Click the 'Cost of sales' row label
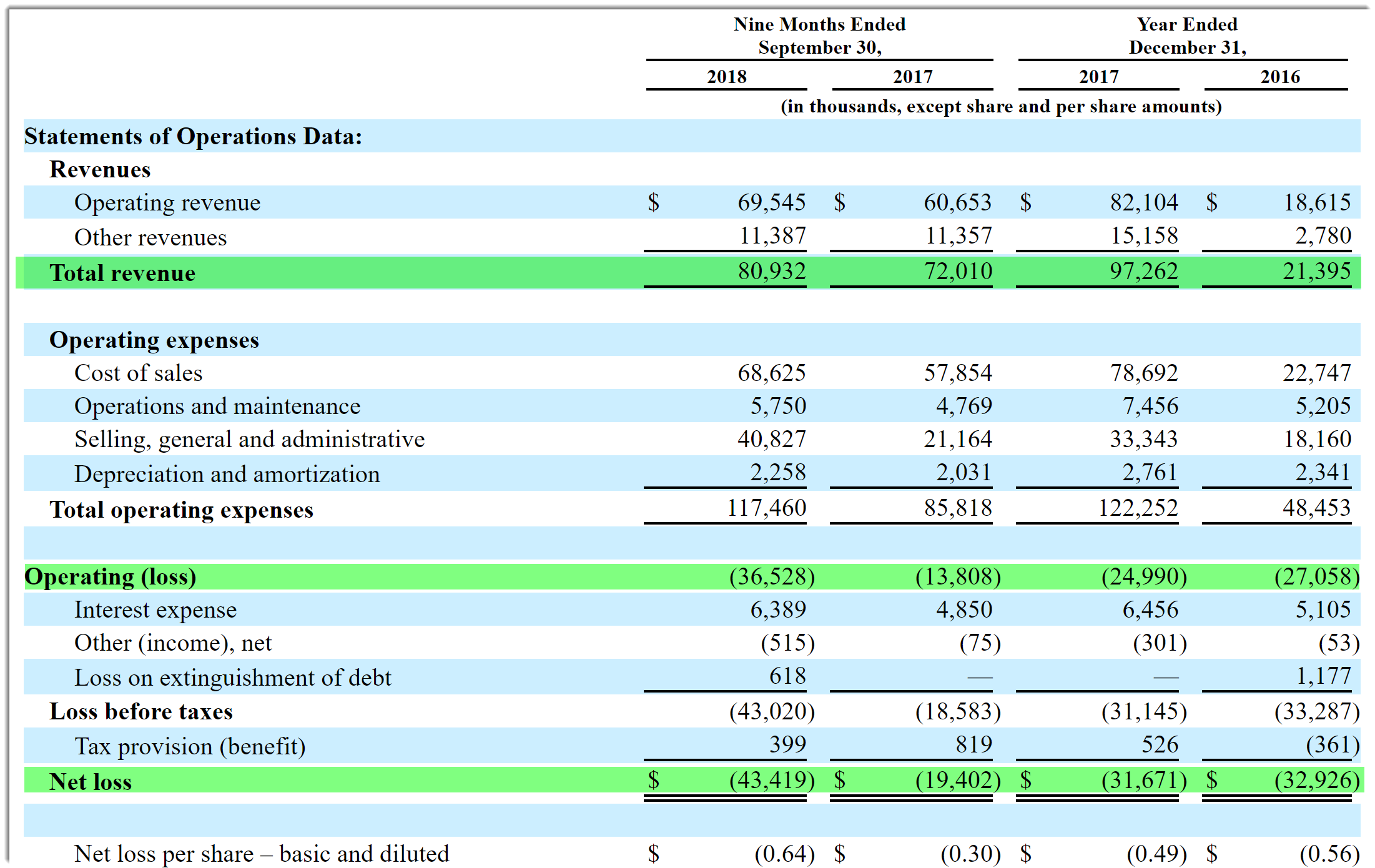 coord(139,373)
